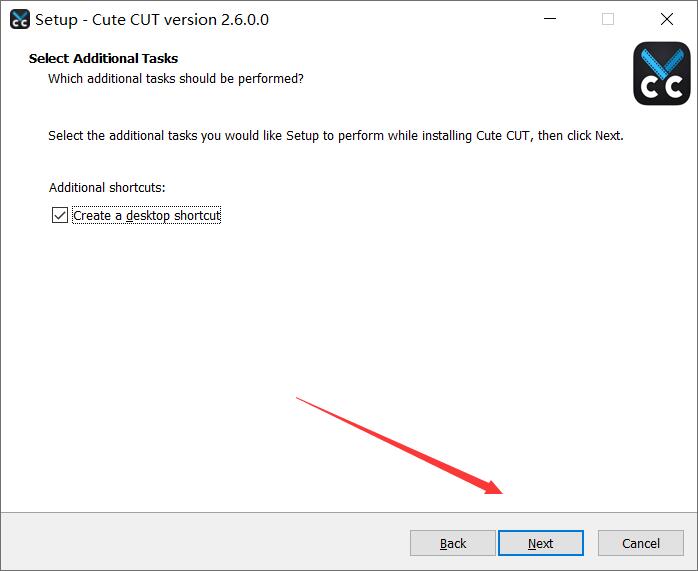
Task: Click the 'Setup - Cute CUT version 2.6.0.0' title
Action: [x=152, y=19]
